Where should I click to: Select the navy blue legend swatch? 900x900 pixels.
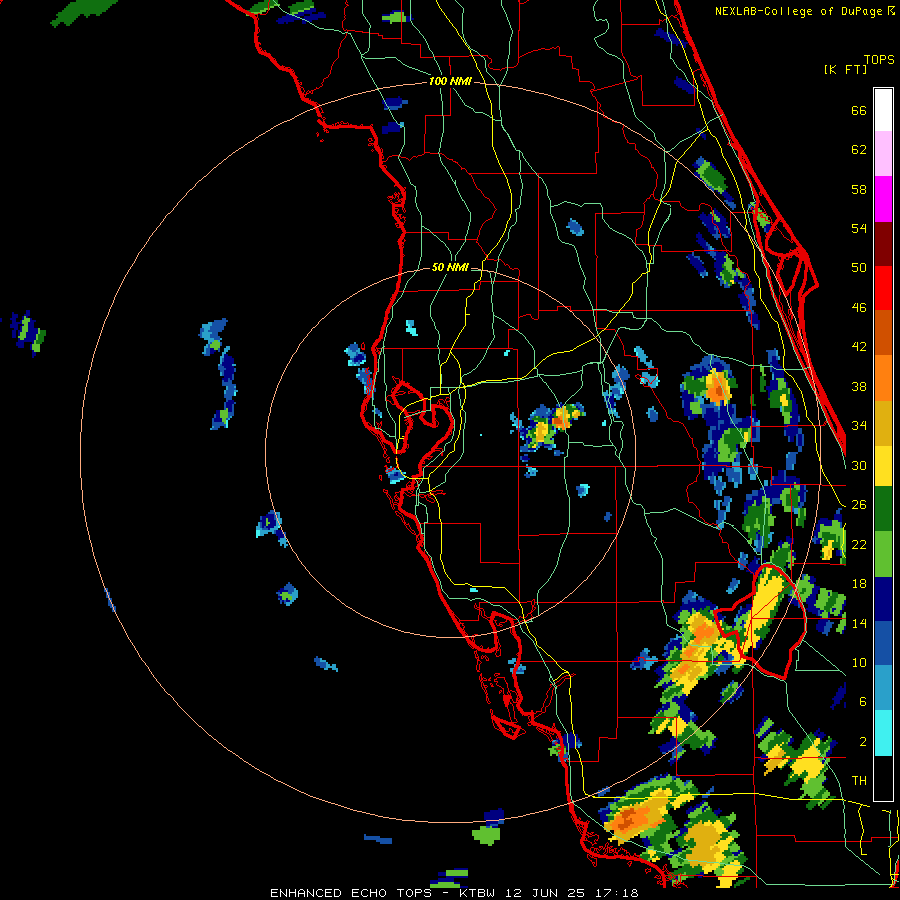(x=883, y=599)
